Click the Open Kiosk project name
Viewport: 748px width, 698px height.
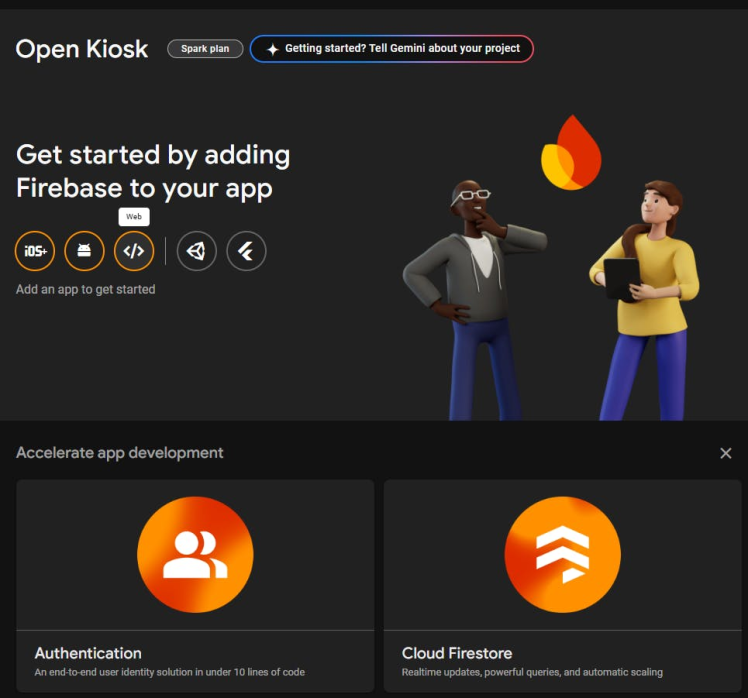[x=82, y=48]
